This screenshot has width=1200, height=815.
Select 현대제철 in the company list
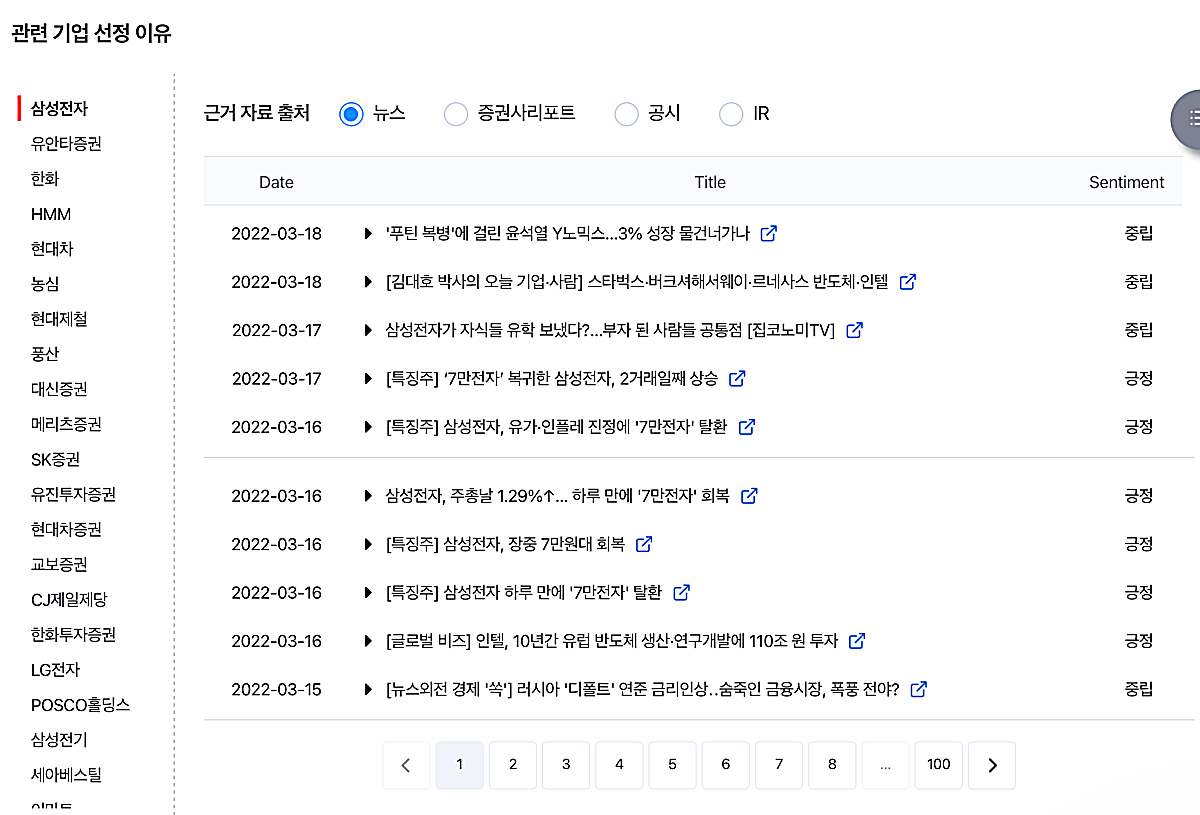59,319
